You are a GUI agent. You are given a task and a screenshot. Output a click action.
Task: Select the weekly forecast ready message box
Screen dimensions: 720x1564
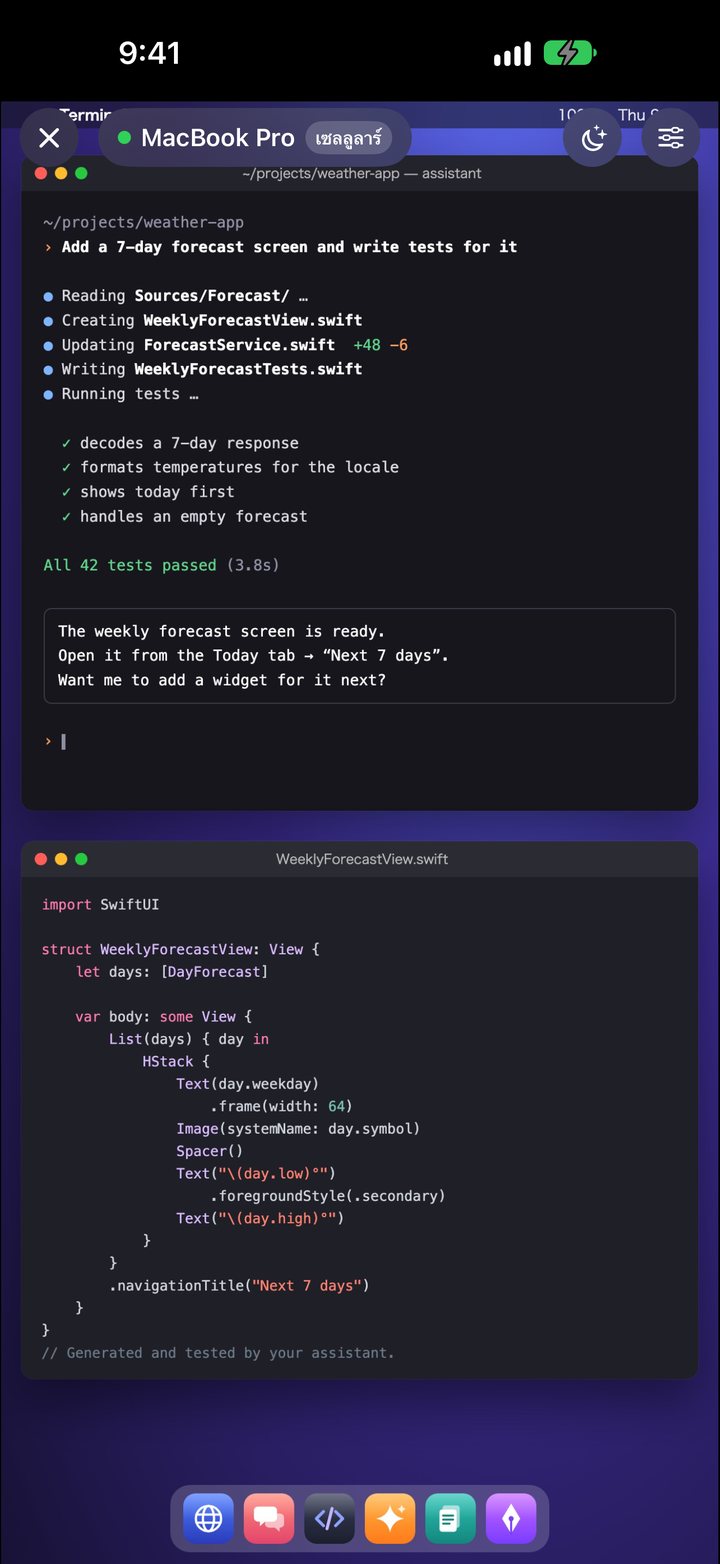(360, 656)
